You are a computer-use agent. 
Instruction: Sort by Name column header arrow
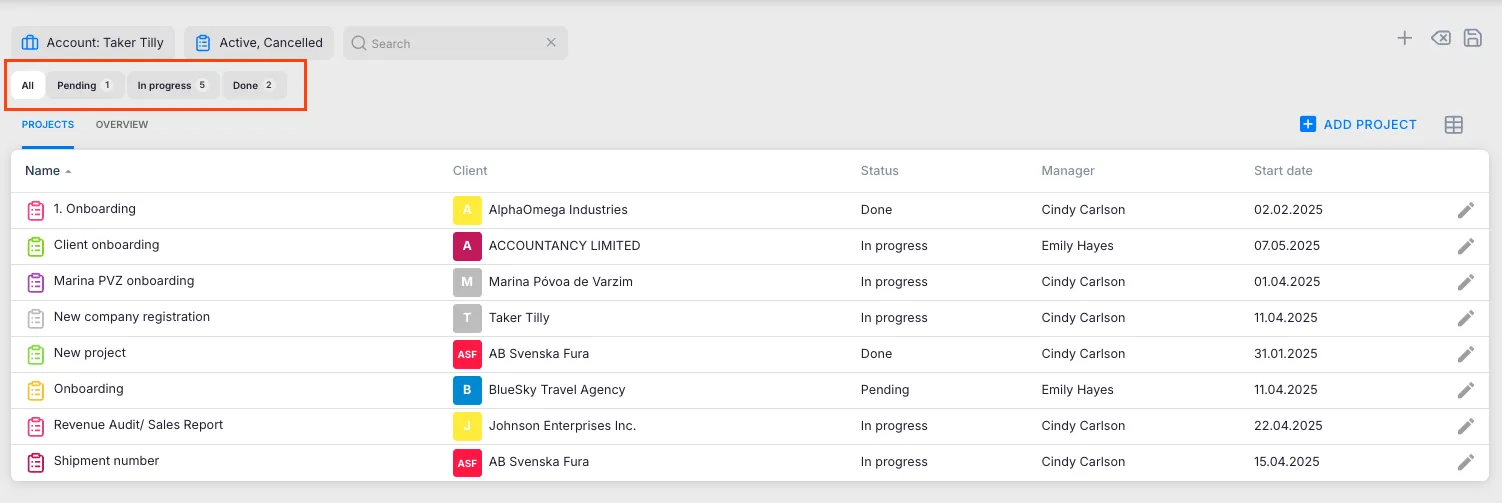click(x=68, y=172)
